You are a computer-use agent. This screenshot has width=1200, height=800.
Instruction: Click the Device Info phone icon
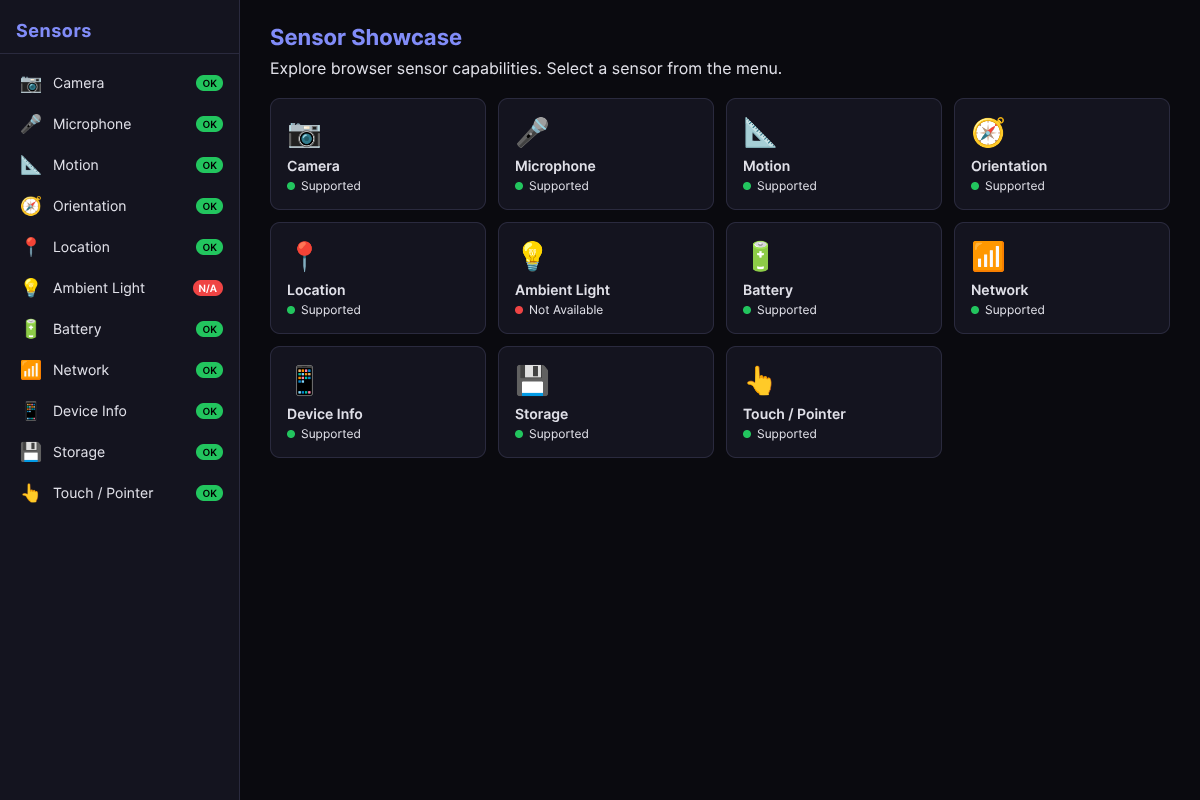tap(30, 411)
